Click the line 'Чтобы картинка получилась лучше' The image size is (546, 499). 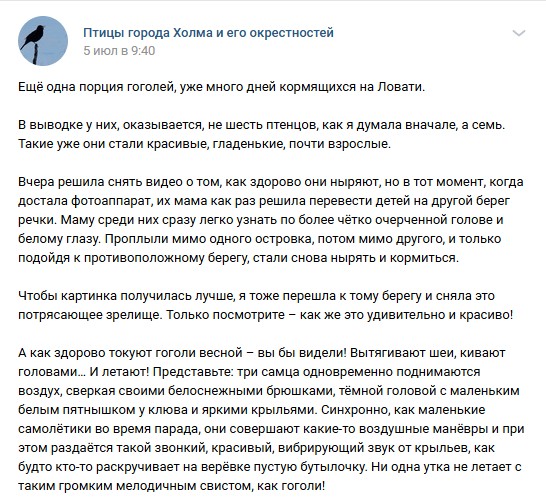click(x=256, y=296)
